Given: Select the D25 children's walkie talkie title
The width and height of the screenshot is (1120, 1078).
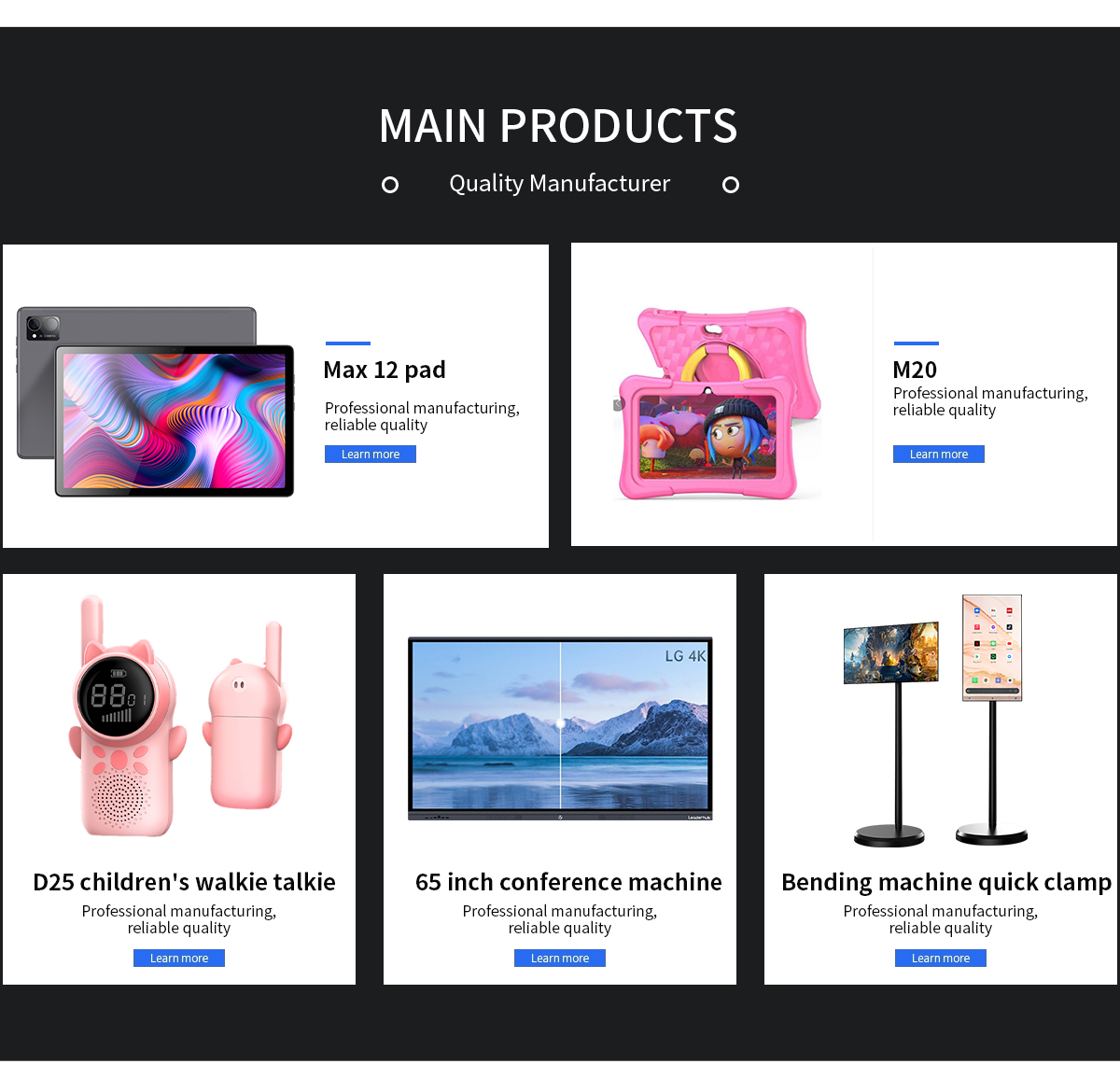Looking at the screenshot, I should pyautogui.click(x=184, y=882).
